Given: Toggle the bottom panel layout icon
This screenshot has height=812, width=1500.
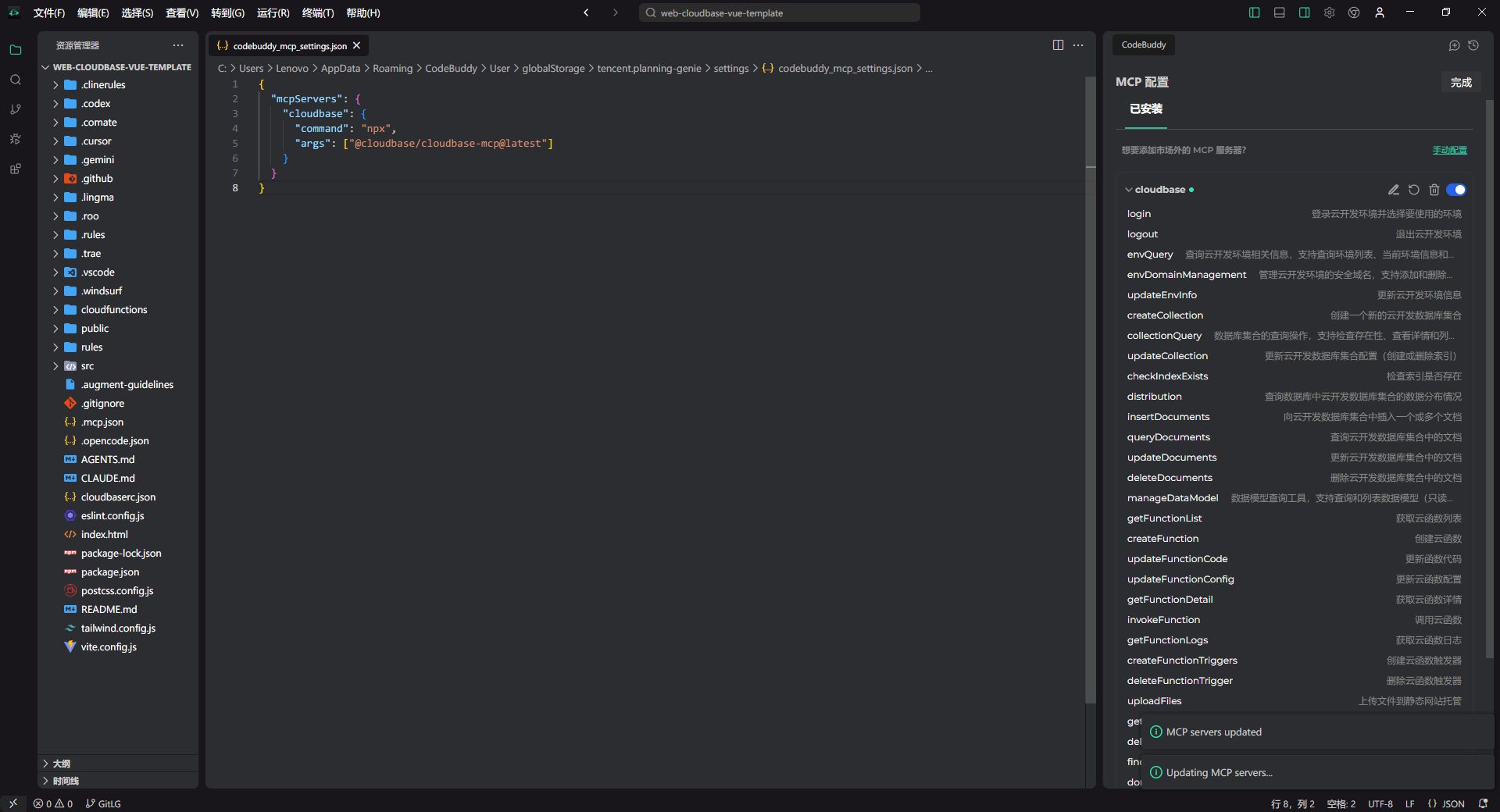Looking at the screenshot, I should [x=1280, y=12].
